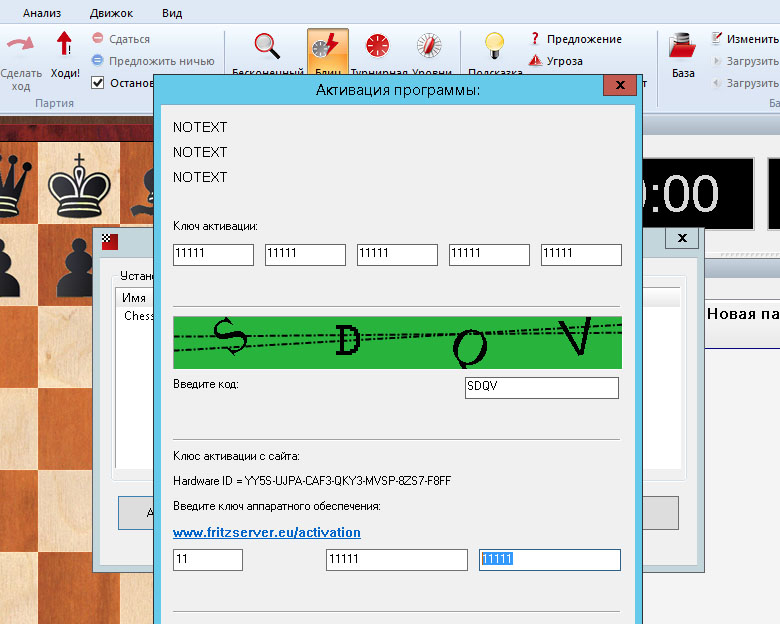Click the captcha code field 'SDQV'

click(x=542, y=388)
